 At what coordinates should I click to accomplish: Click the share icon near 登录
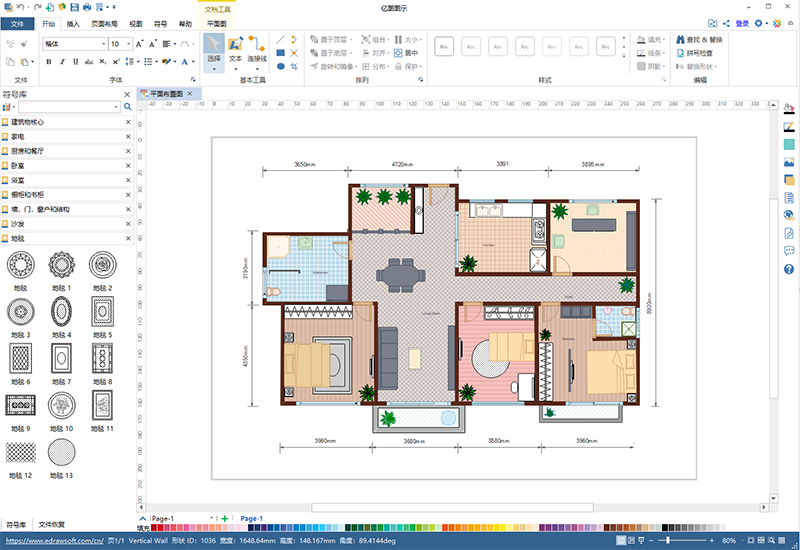tap(726, 23)
